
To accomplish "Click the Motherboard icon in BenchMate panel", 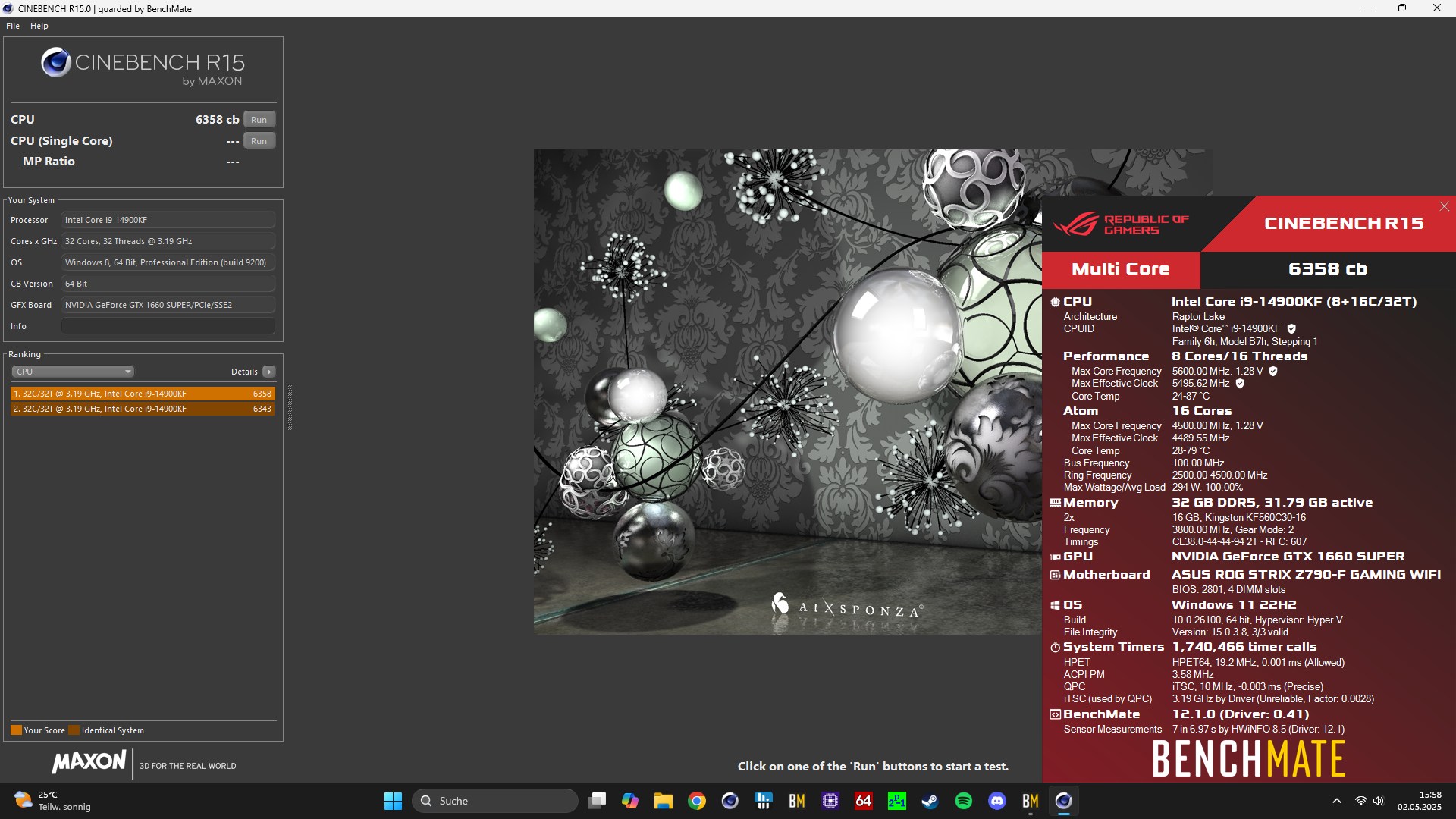I will click(1055, 575).
